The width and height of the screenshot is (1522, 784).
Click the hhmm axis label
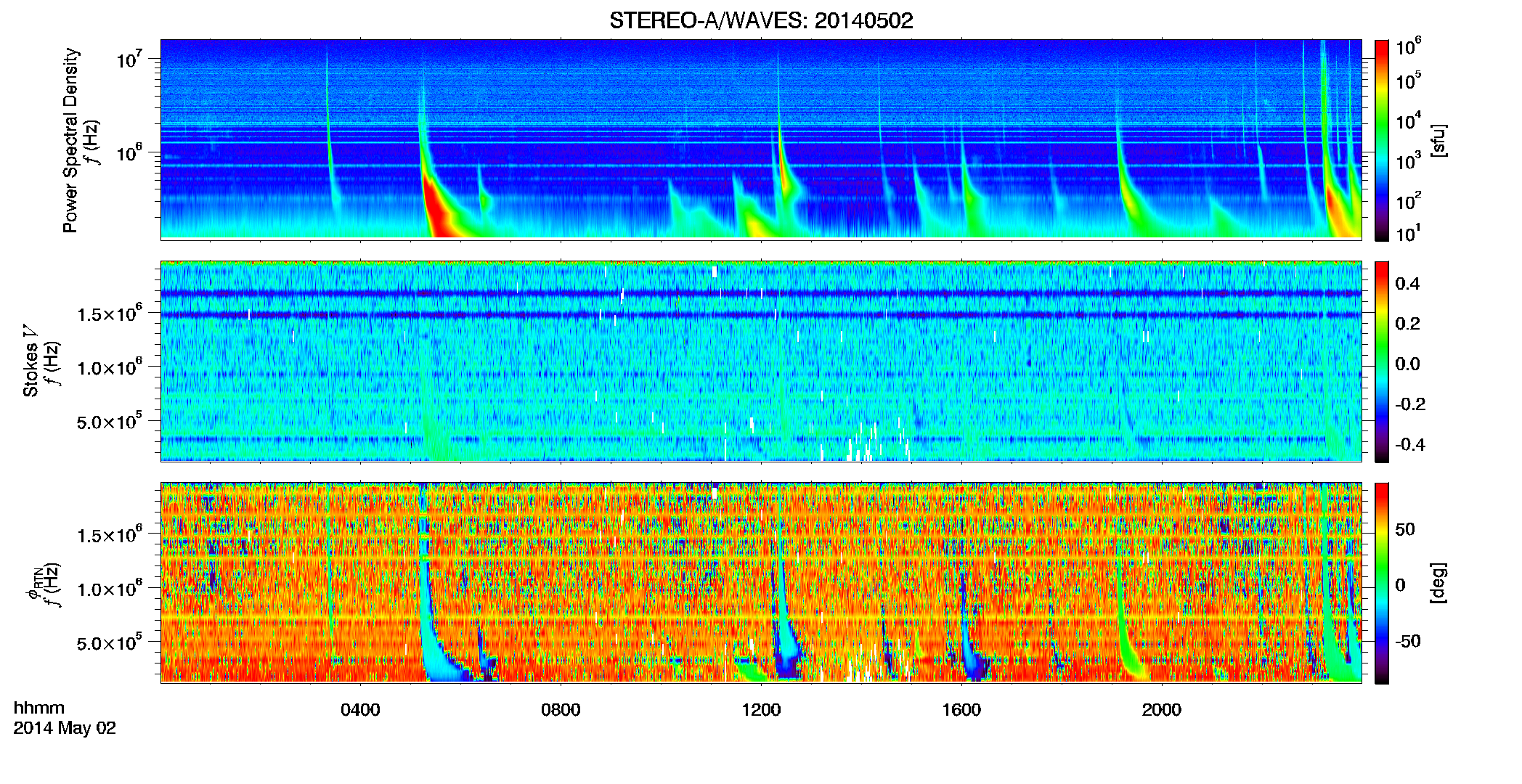click(x=39, y=708)
